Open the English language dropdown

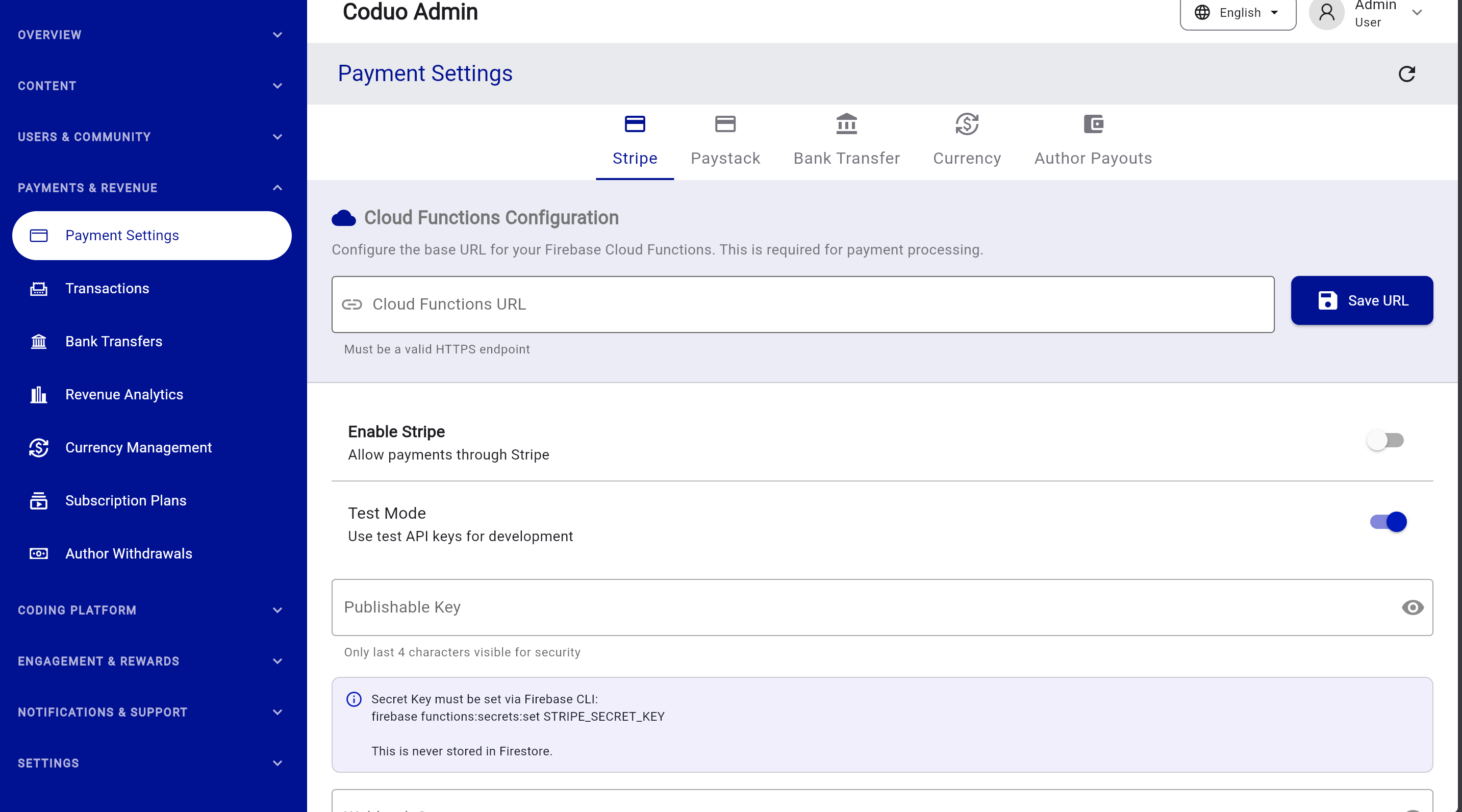[1238, 12]
